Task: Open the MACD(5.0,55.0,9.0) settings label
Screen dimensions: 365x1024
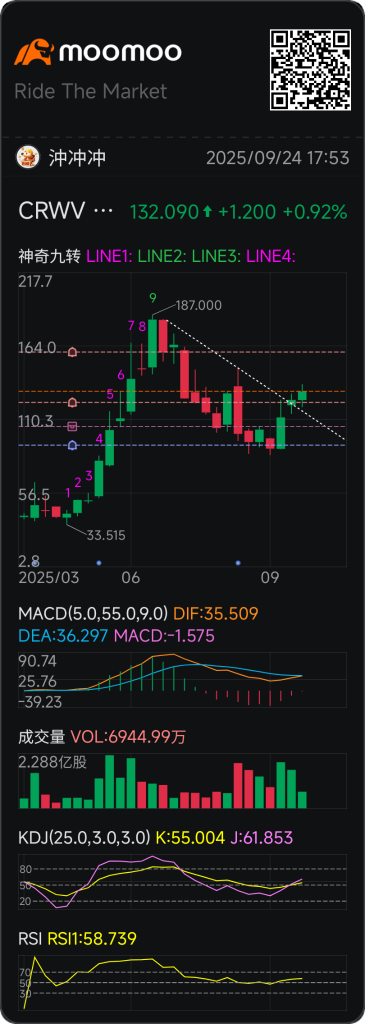Action: (93, 613)
